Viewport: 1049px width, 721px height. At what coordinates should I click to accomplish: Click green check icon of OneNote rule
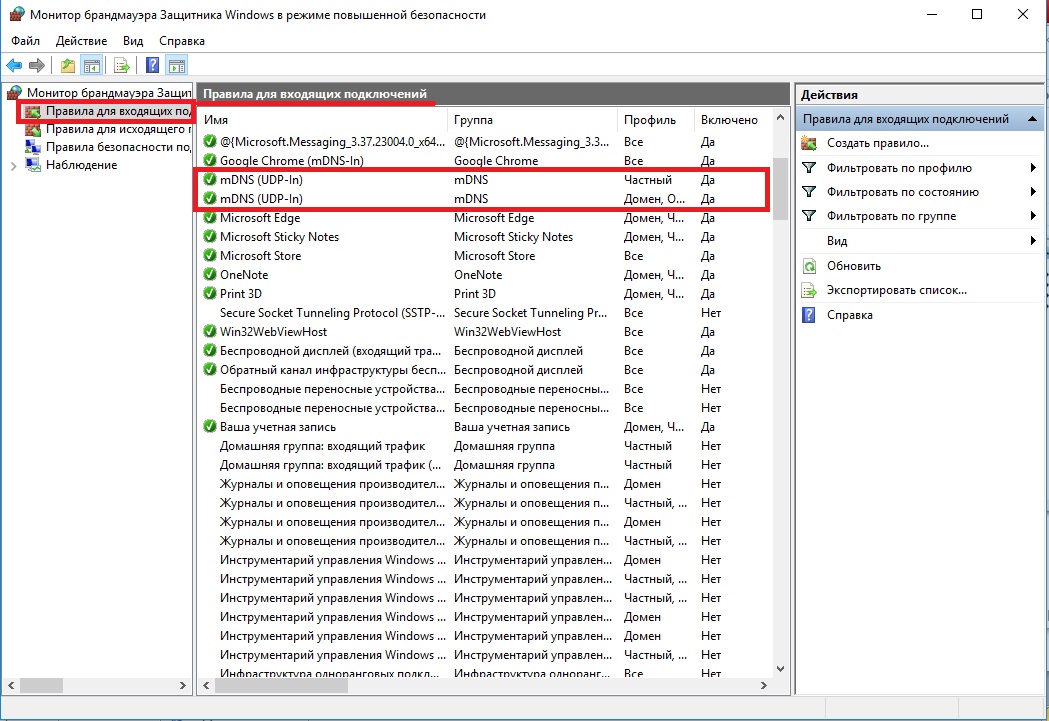[x=210, y=274]
